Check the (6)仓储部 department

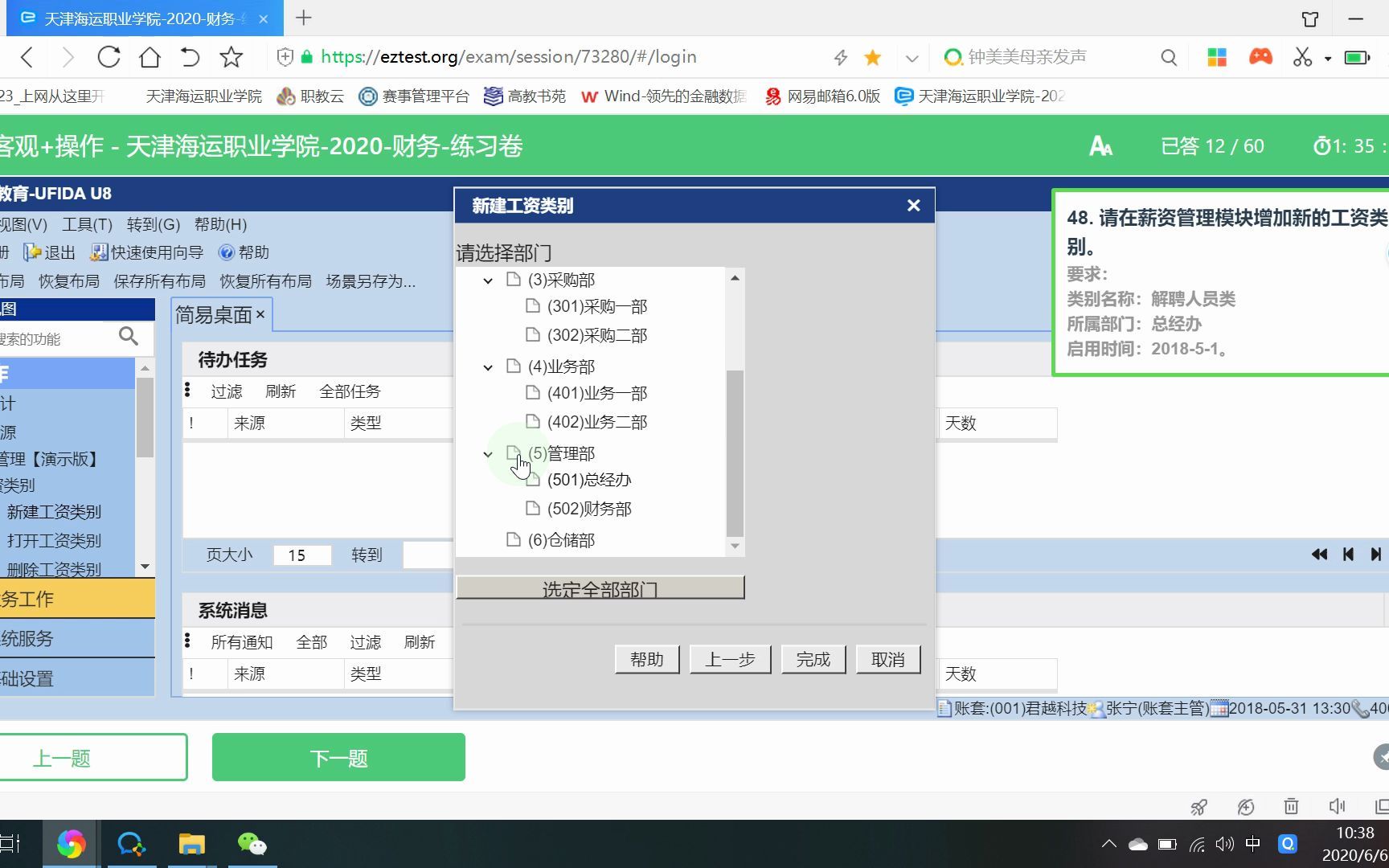click(513, 540)
